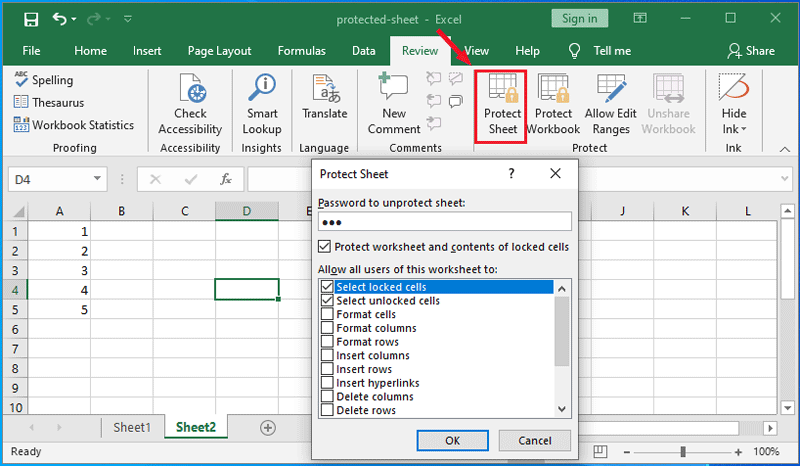800x466 pixels.
Task: Uncheck Select locked cells
Action: (x=327, y=286)
